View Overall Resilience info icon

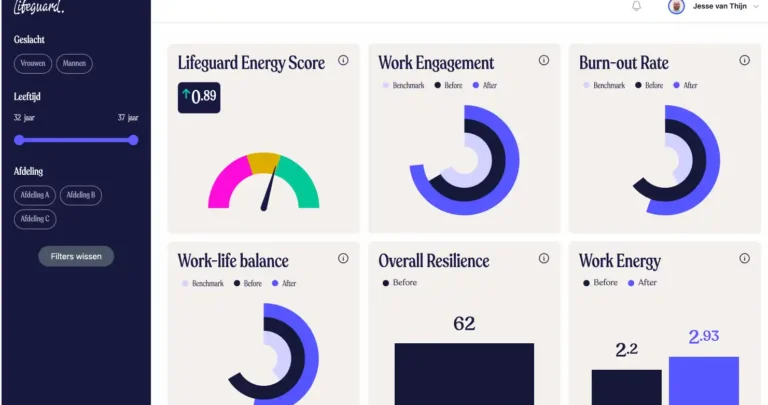coord(544,258)
